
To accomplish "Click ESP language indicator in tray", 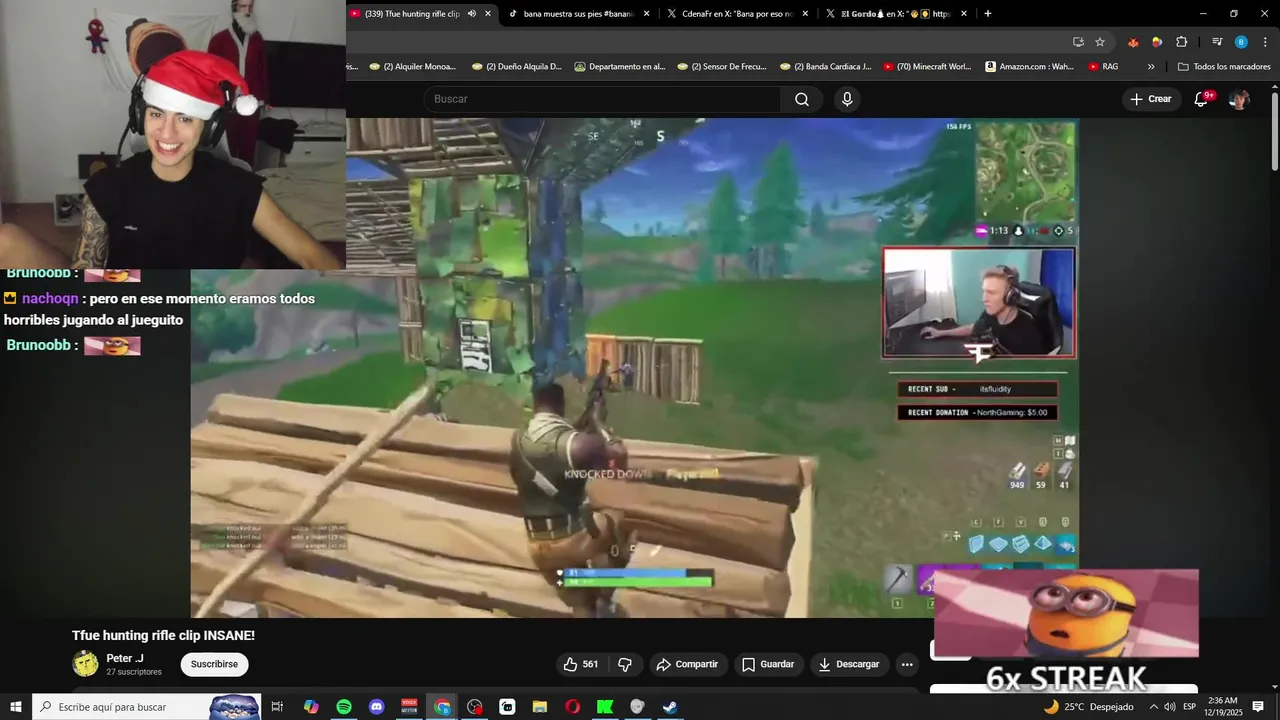I will [1190, 707].
